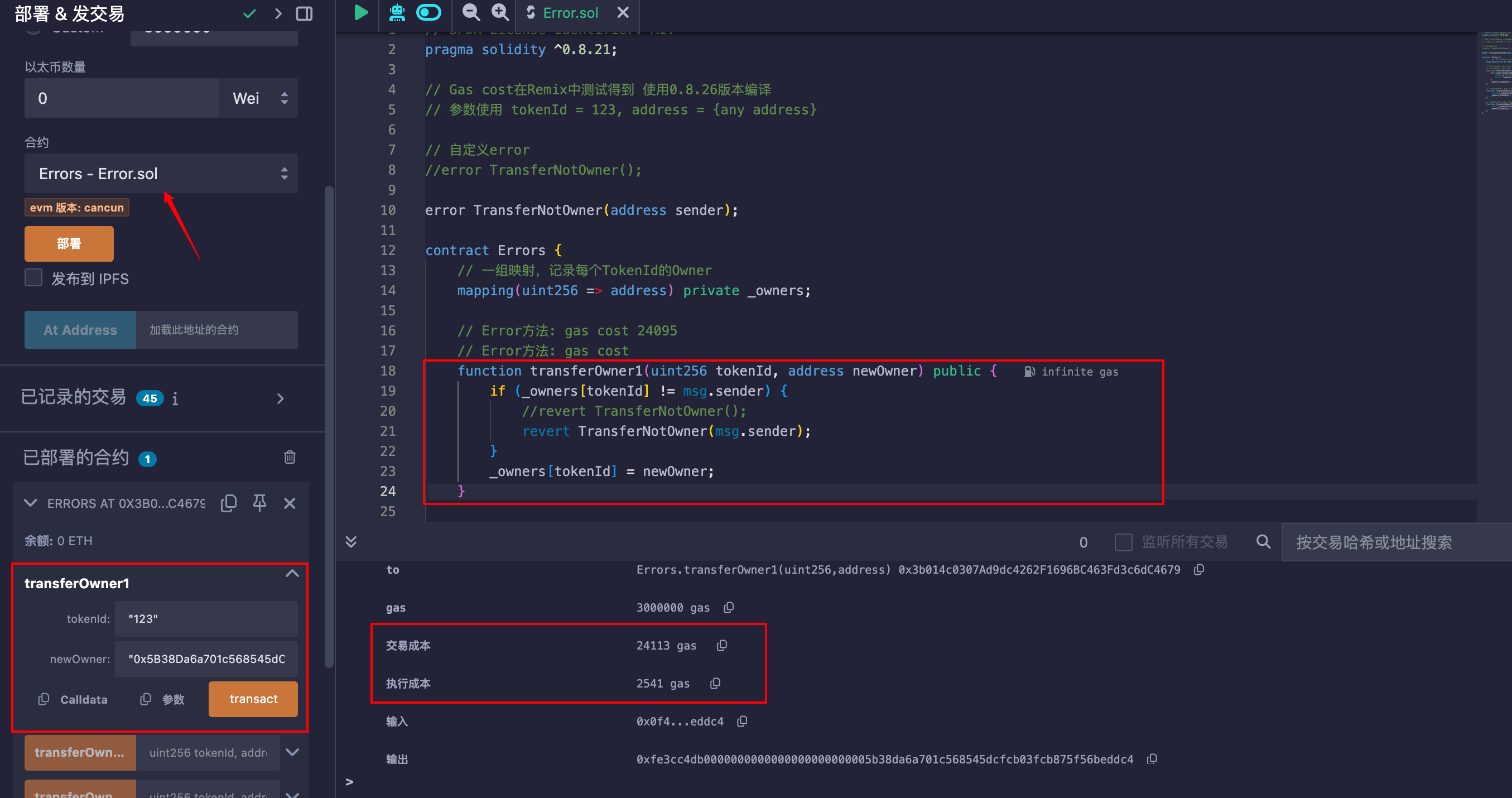Viewport: 1512px width, 798px height.
Task: Open the contract selector Errors - Error.sol
Action: [161, 173]
